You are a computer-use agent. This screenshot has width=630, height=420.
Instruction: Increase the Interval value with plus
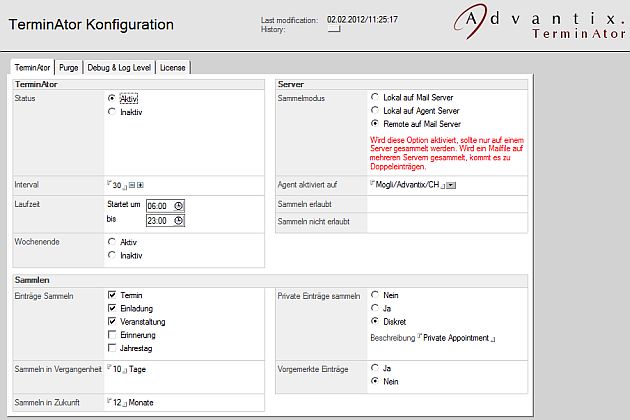140,185
